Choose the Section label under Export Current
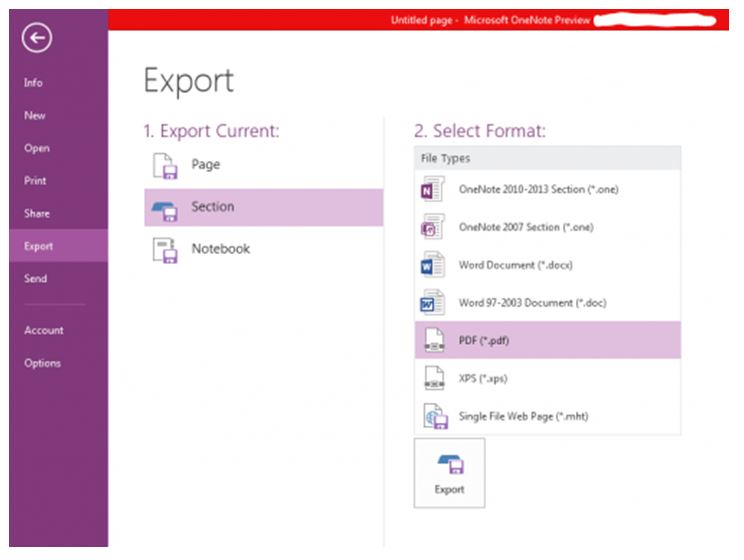Viewport: 744px width, 560px height. point(213,206)
